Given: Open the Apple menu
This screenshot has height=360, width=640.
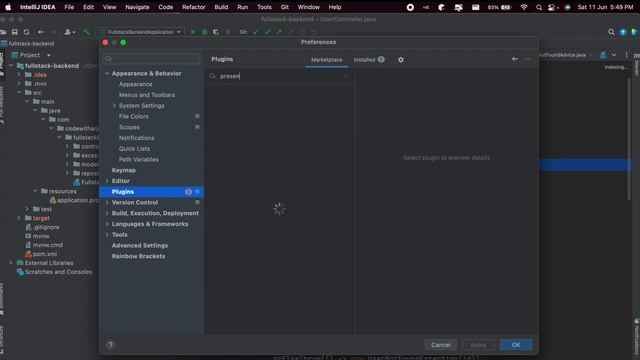Looking at the screenshot, I should point(8,7).
